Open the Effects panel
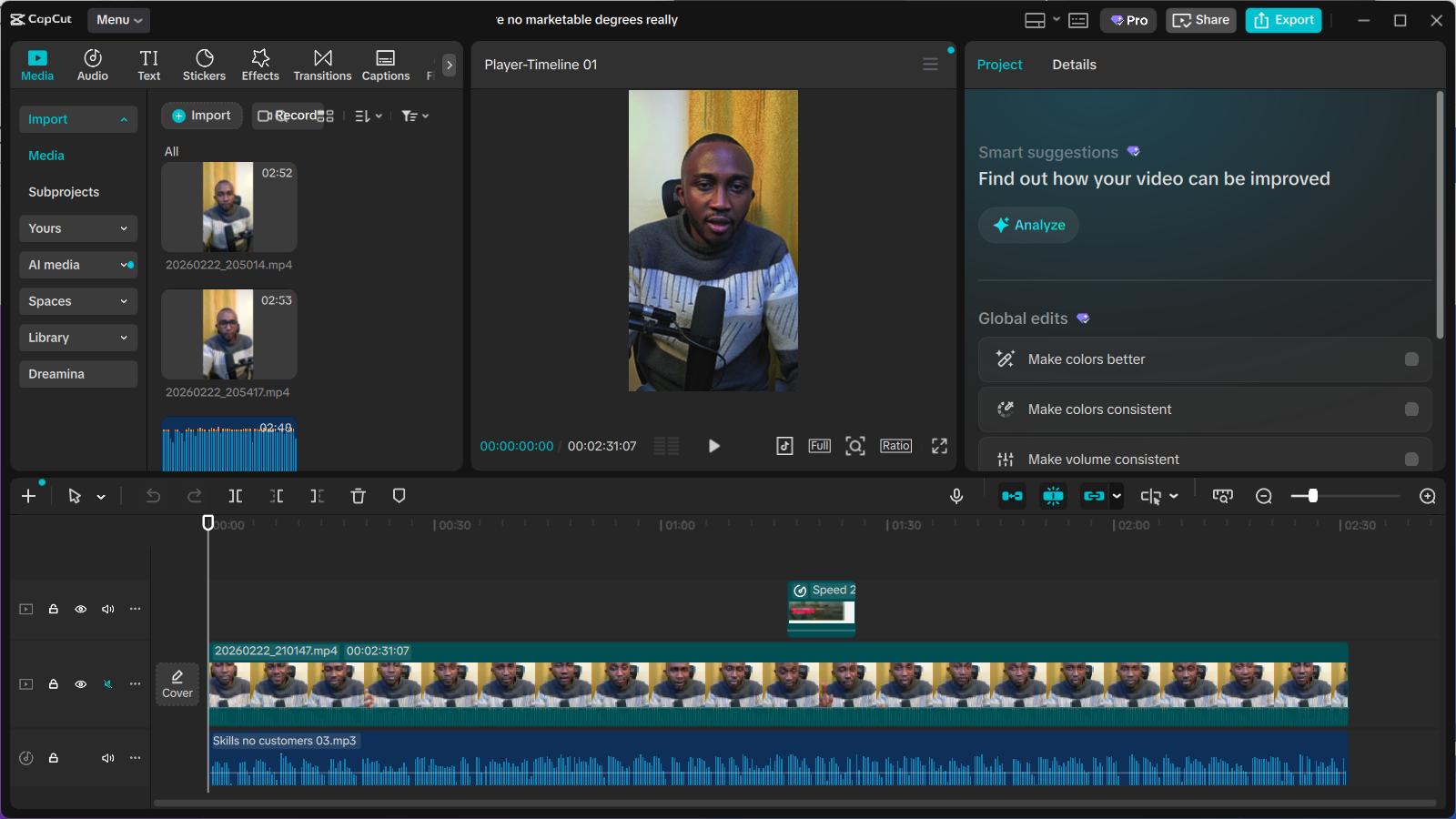Image resolution: width=1456 pixels, height=819 pixels. (x=260, y=65)
